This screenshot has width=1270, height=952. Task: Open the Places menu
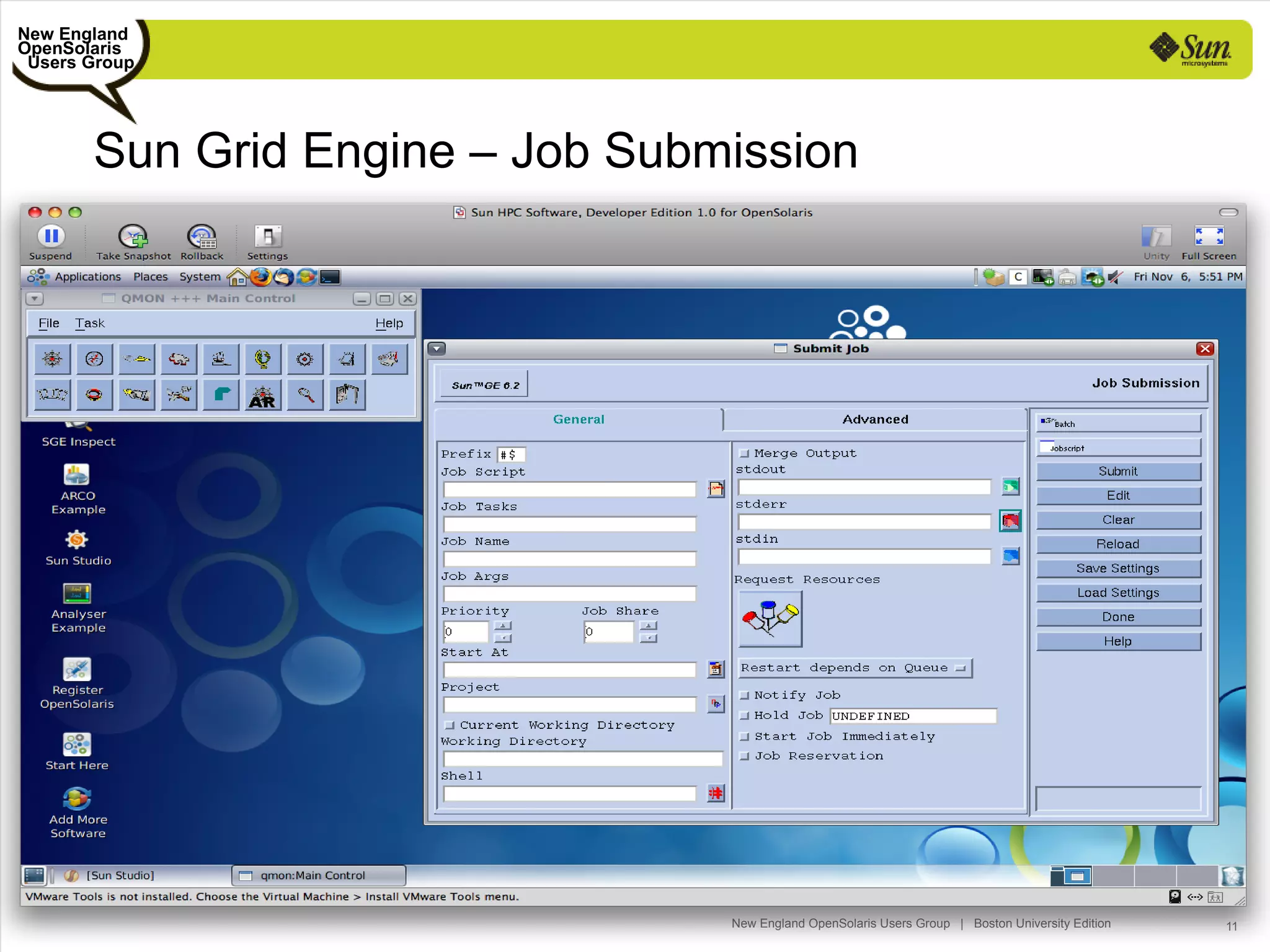151,276
